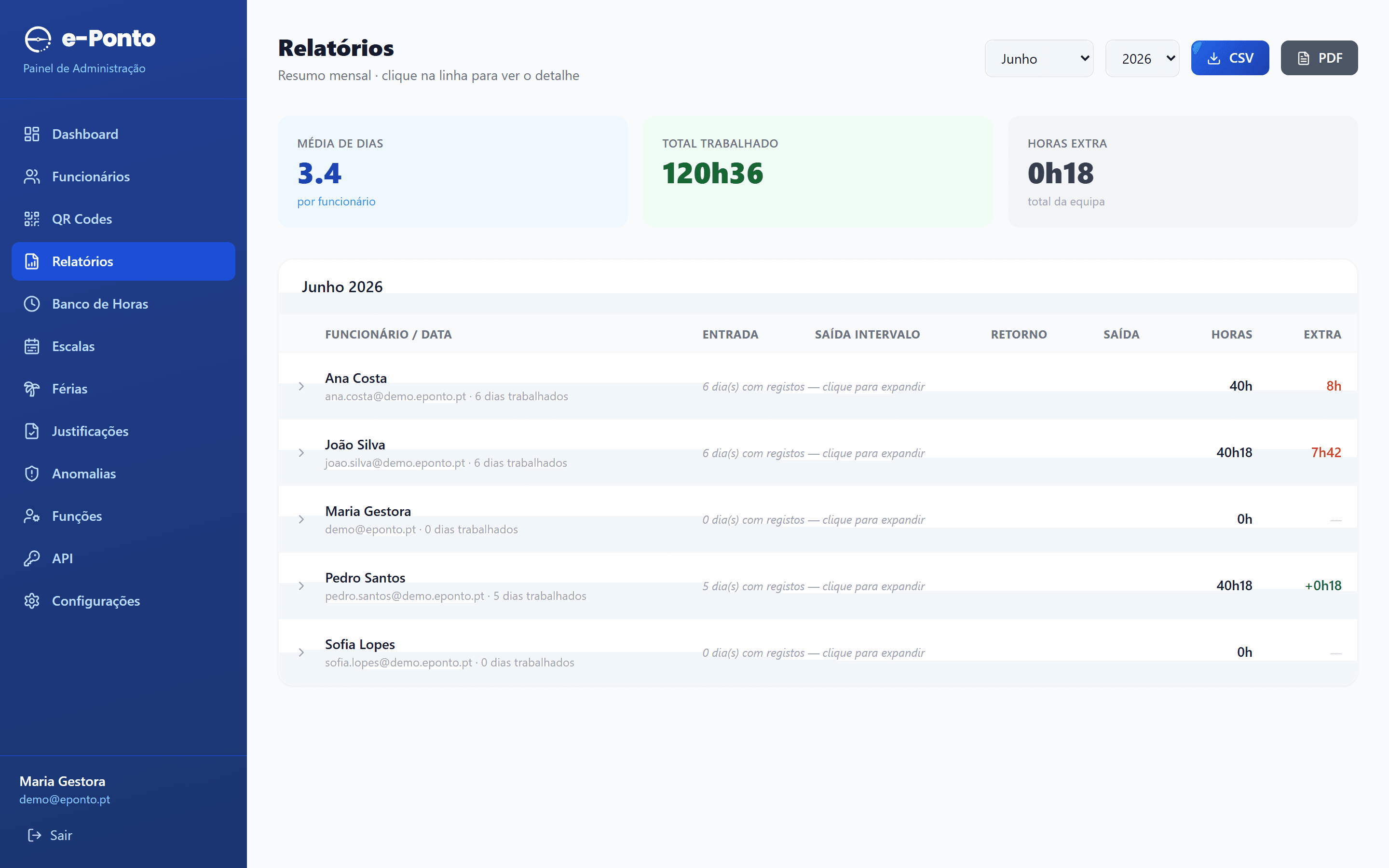The image size is (1389, 868).
Task: Click Pedro Santos's +0h18 extra value
Action: [x=1322, y=585]
